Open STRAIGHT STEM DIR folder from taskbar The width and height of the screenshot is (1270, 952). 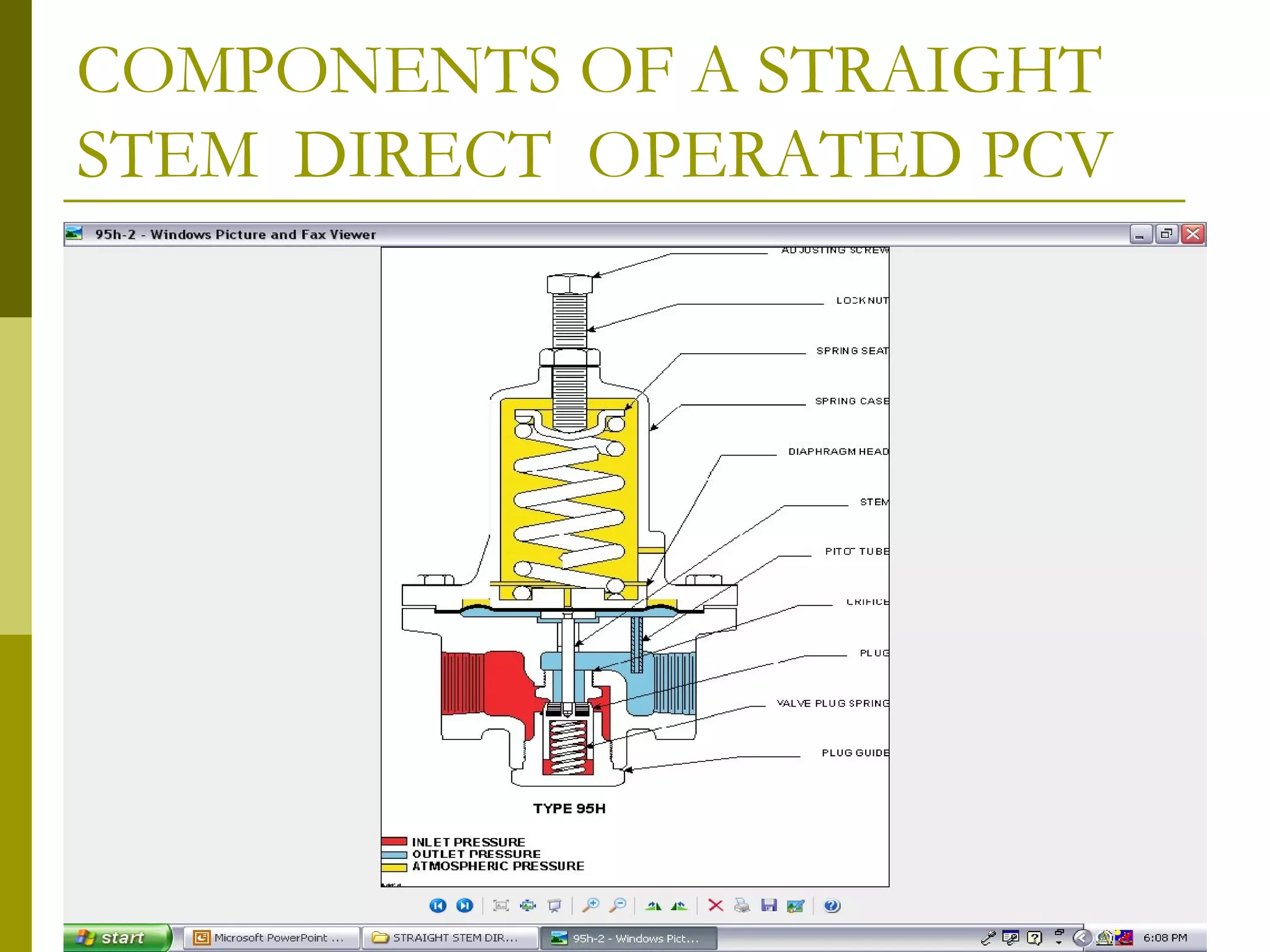450,938
